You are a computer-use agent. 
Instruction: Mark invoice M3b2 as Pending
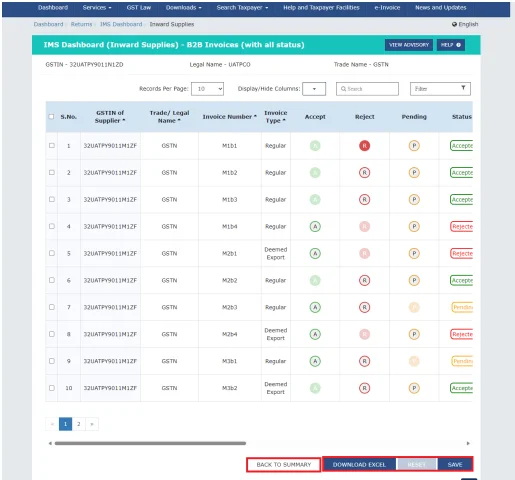tap(414, 388)
